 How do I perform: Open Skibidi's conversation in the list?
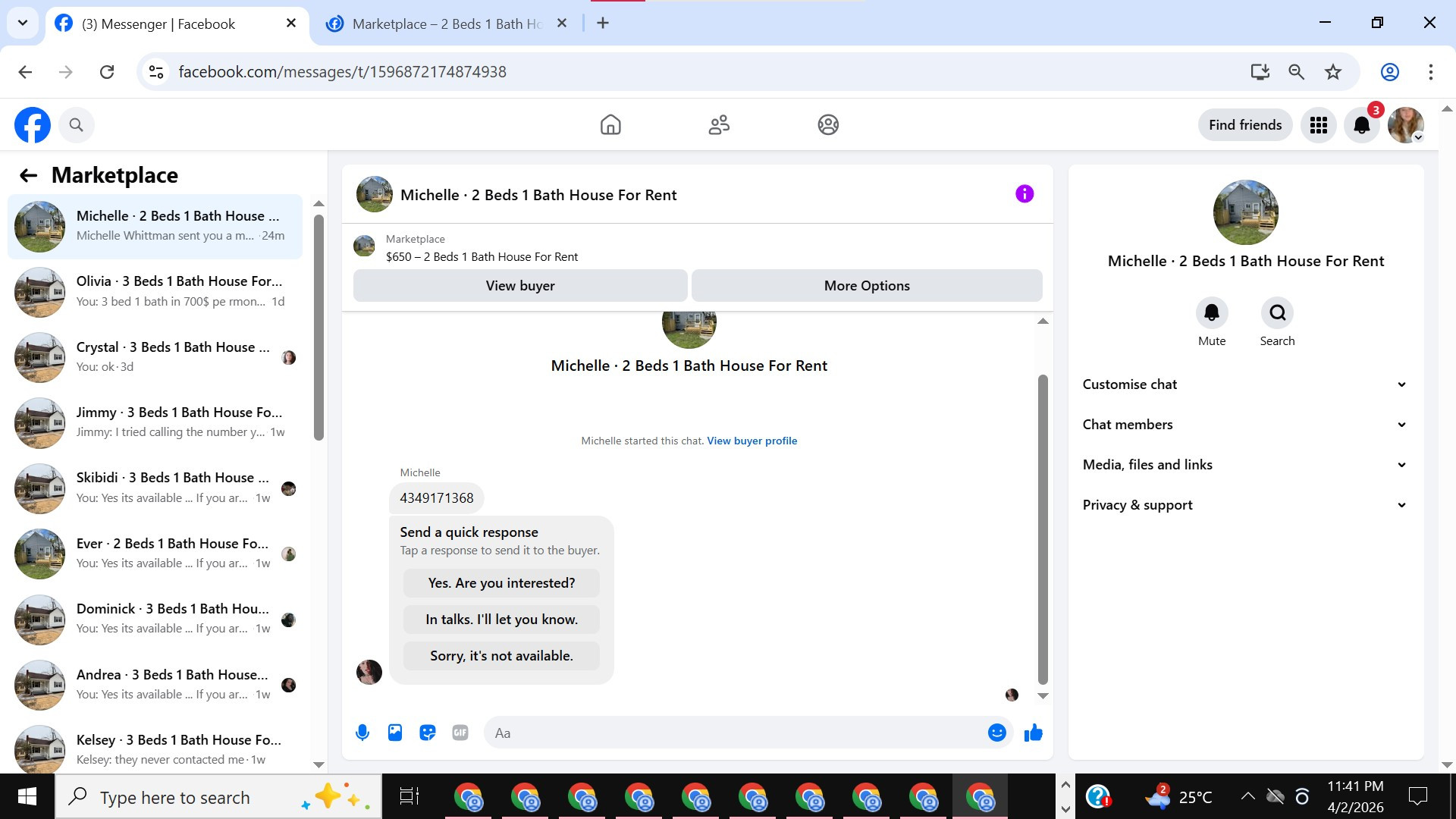coord(155,488)
